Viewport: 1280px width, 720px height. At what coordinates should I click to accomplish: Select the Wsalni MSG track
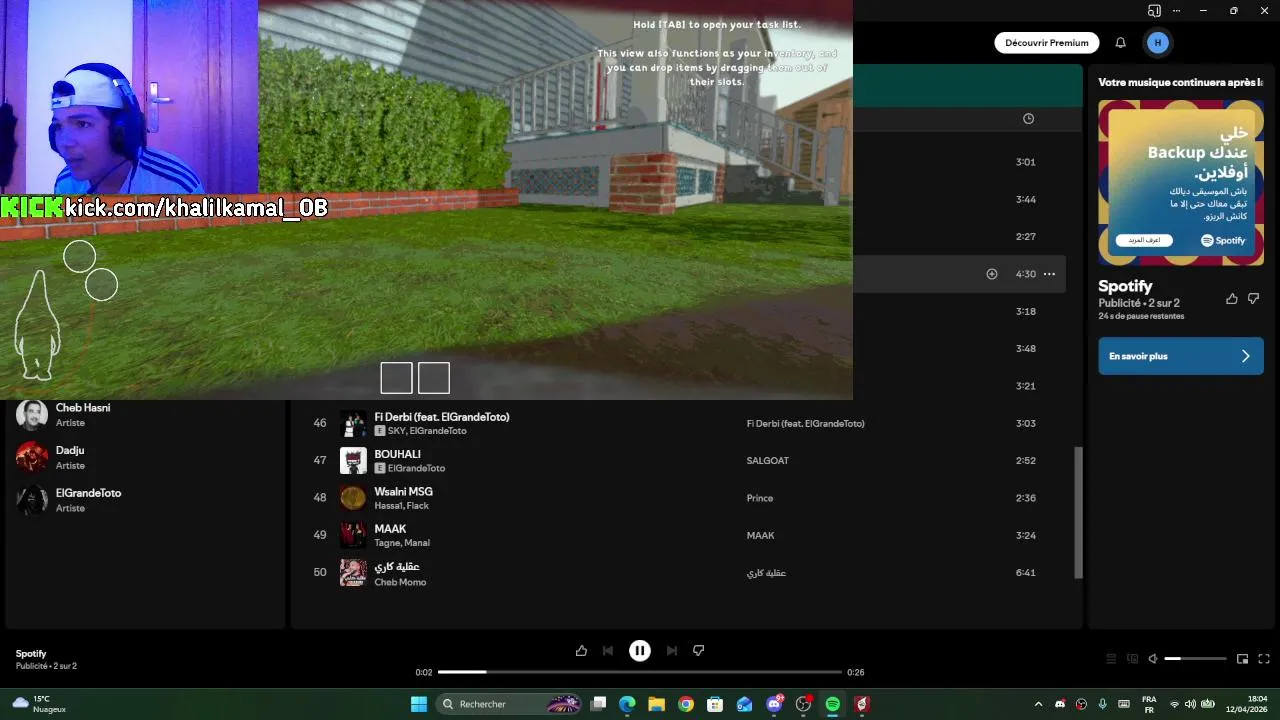pos(403,492)
